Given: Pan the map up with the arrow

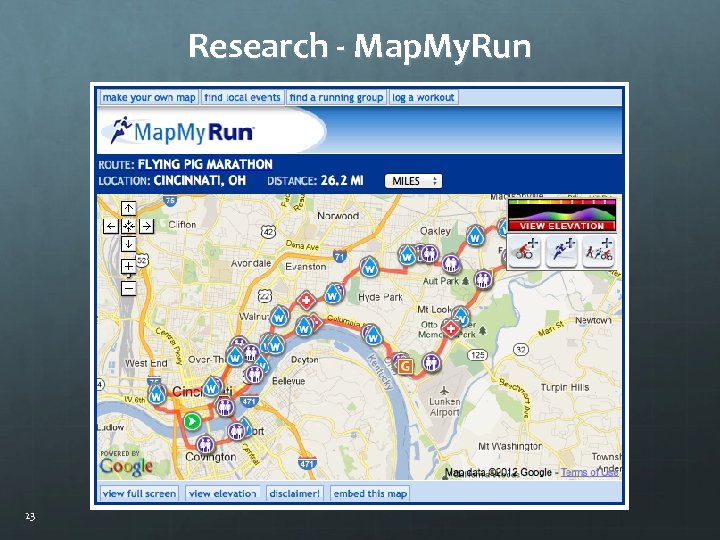Looking at the screenshot, I should tap(129, 208).
